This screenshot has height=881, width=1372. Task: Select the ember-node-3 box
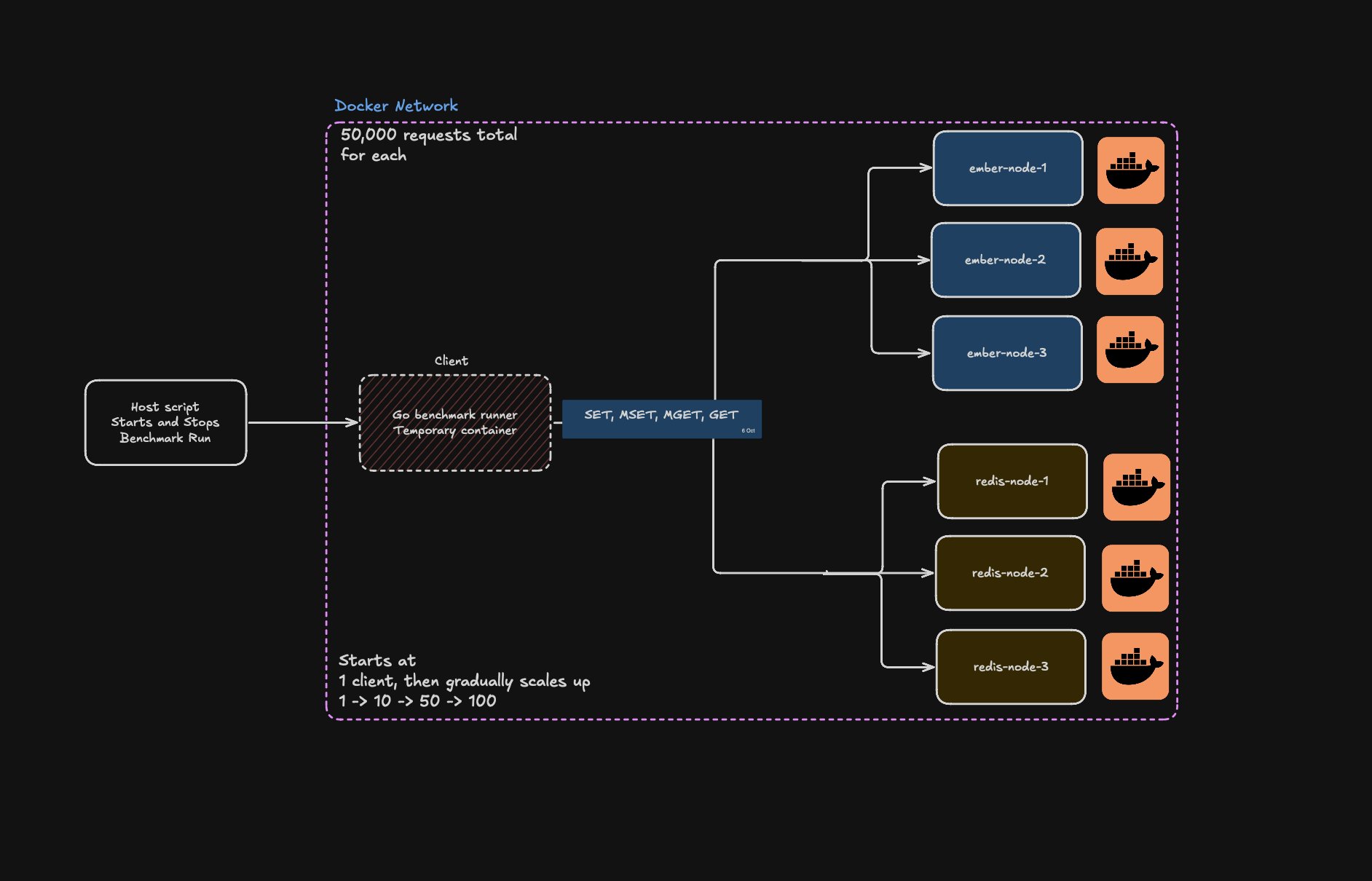(1007, 353)
